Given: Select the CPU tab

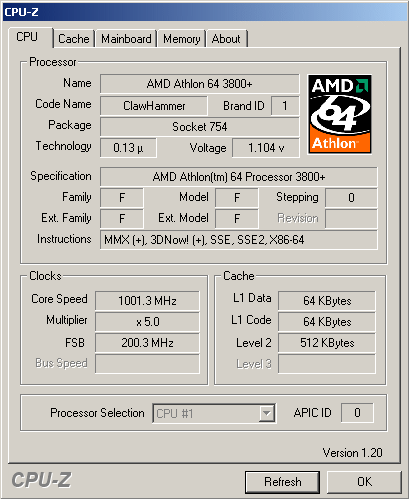Looking at the screenshot, I should pos(30,37).
